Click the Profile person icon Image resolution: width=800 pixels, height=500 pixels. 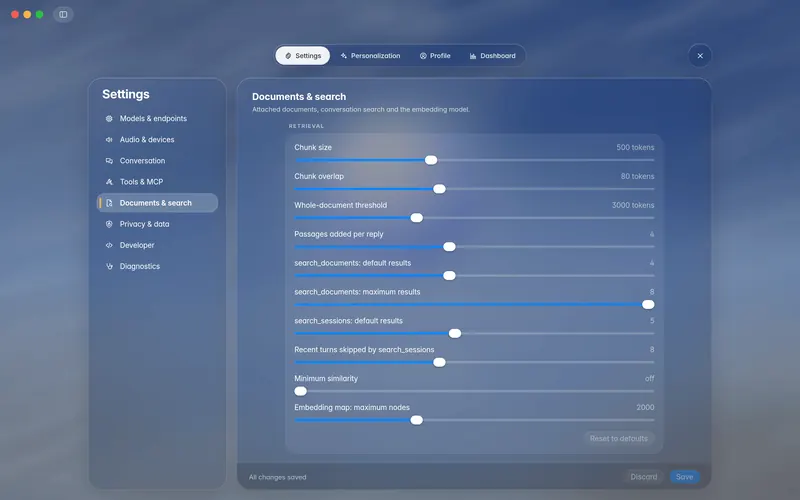point(423,56)
